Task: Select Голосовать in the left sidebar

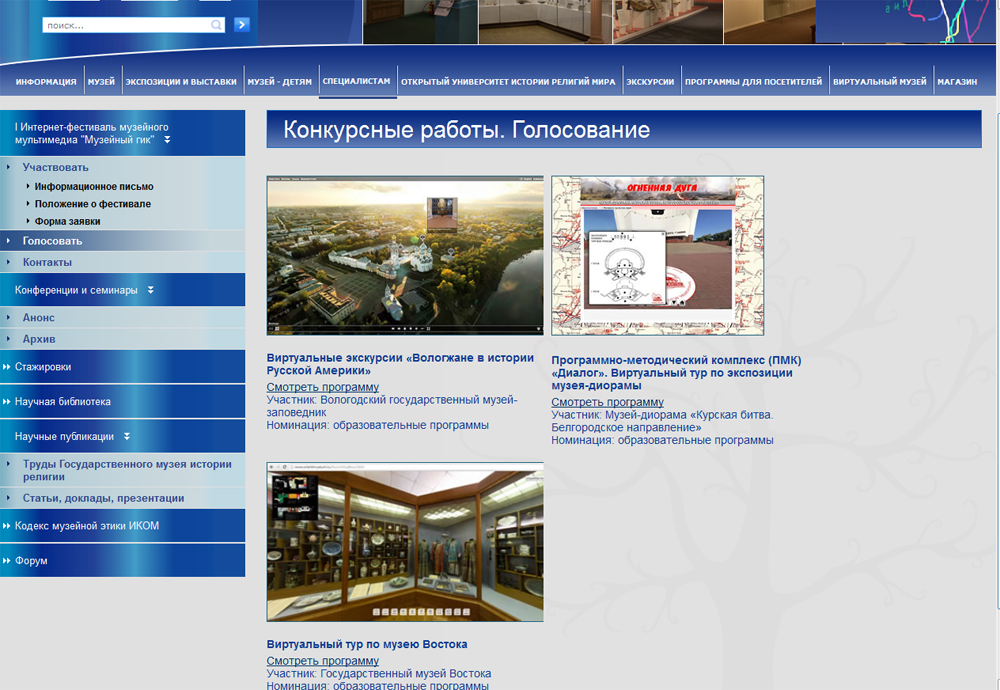Action: 52,241
